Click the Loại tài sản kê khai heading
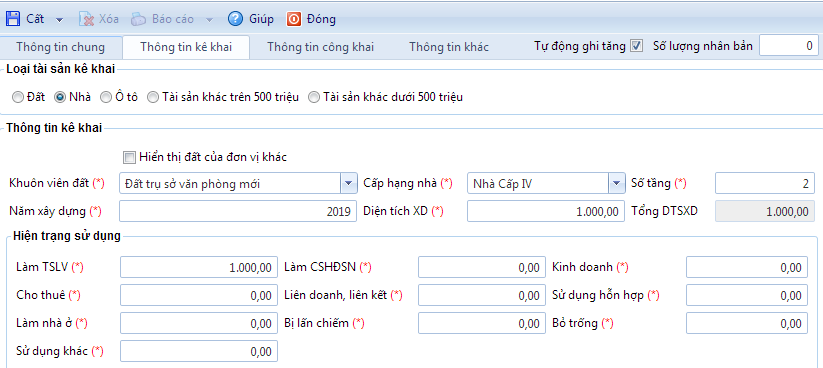The height and width of the screenshot is (368, 823). coord(61,69)
